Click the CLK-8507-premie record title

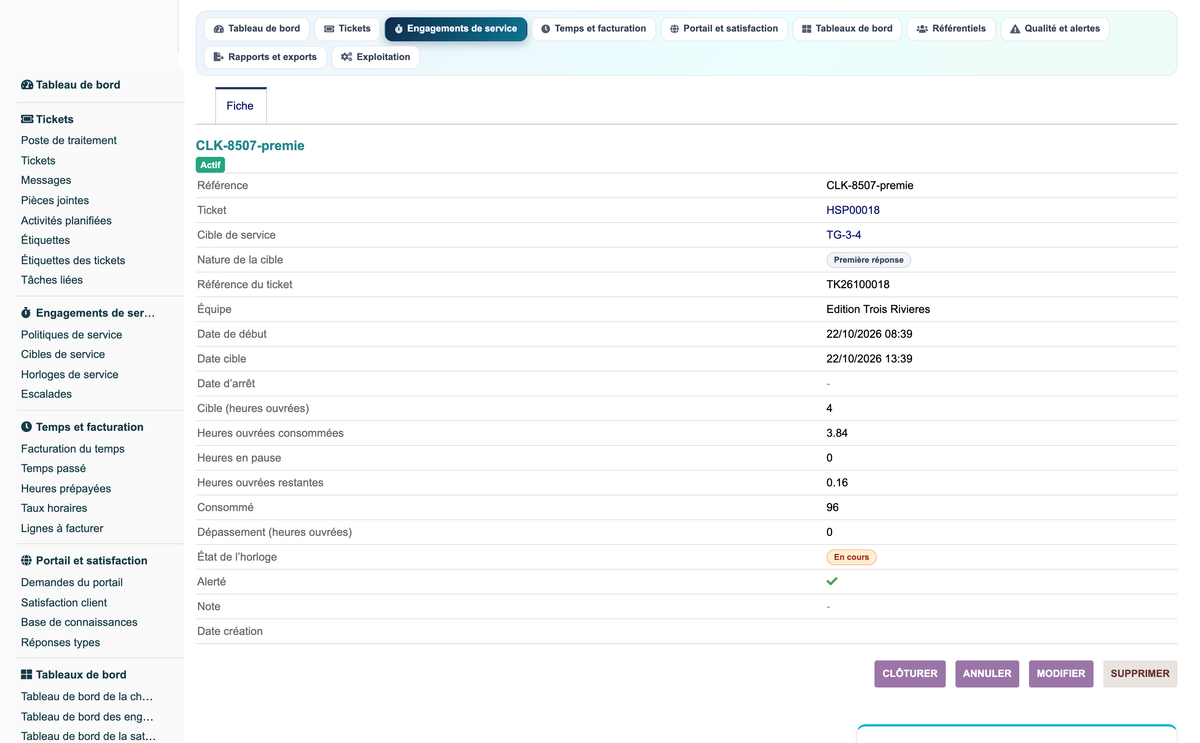tap(250, 146)
